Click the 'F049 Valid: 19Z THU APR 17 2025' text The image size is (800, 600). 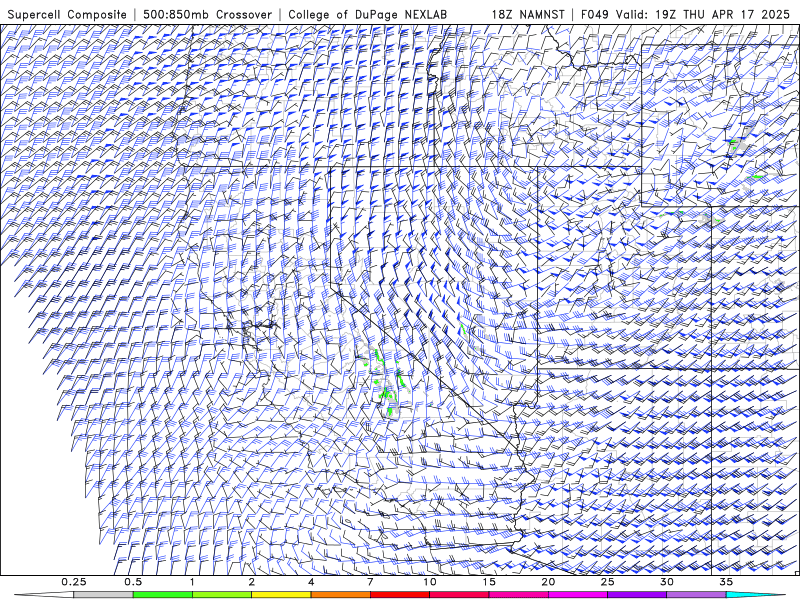(x=686, y=14)
